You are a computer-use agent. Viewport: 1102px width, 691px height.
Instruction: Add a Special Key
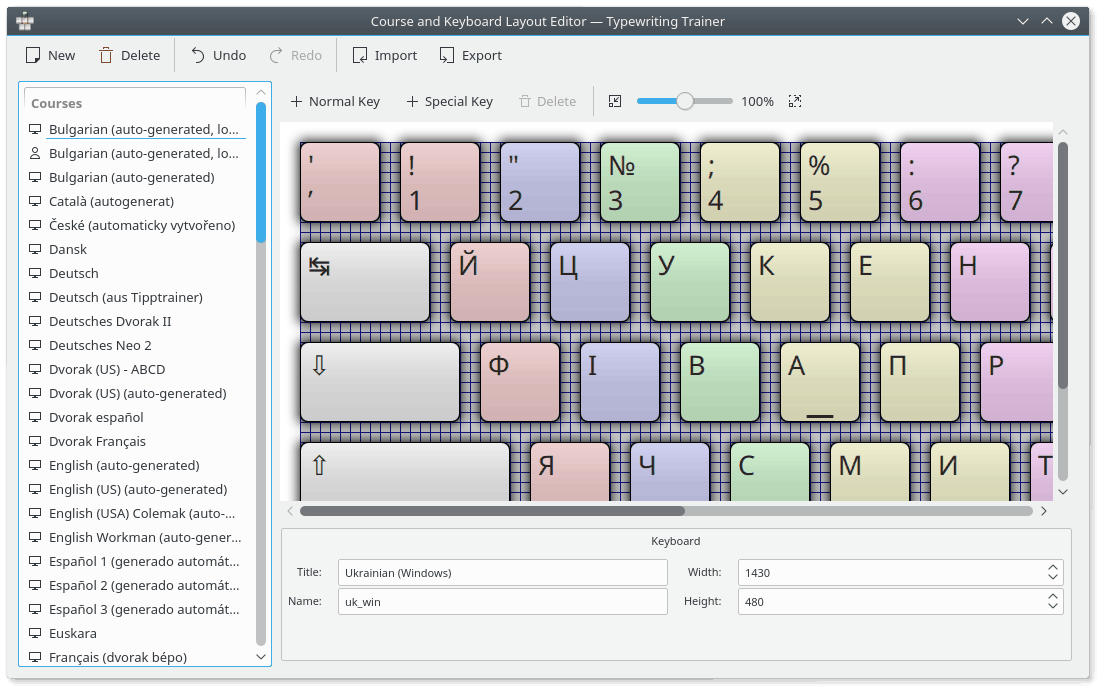pos(449,101)
